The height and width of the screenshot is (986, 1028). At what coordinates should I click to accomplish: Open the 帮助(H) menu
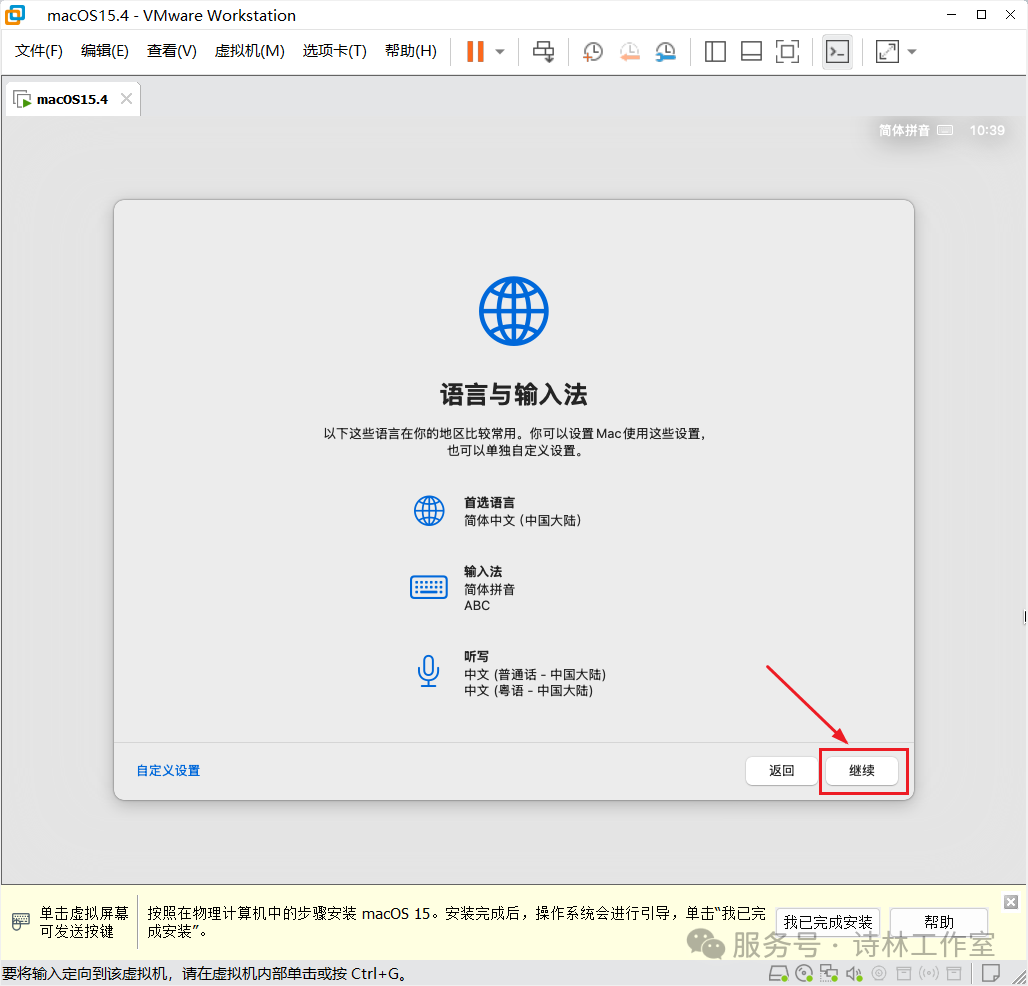click(x=411, y=50)
